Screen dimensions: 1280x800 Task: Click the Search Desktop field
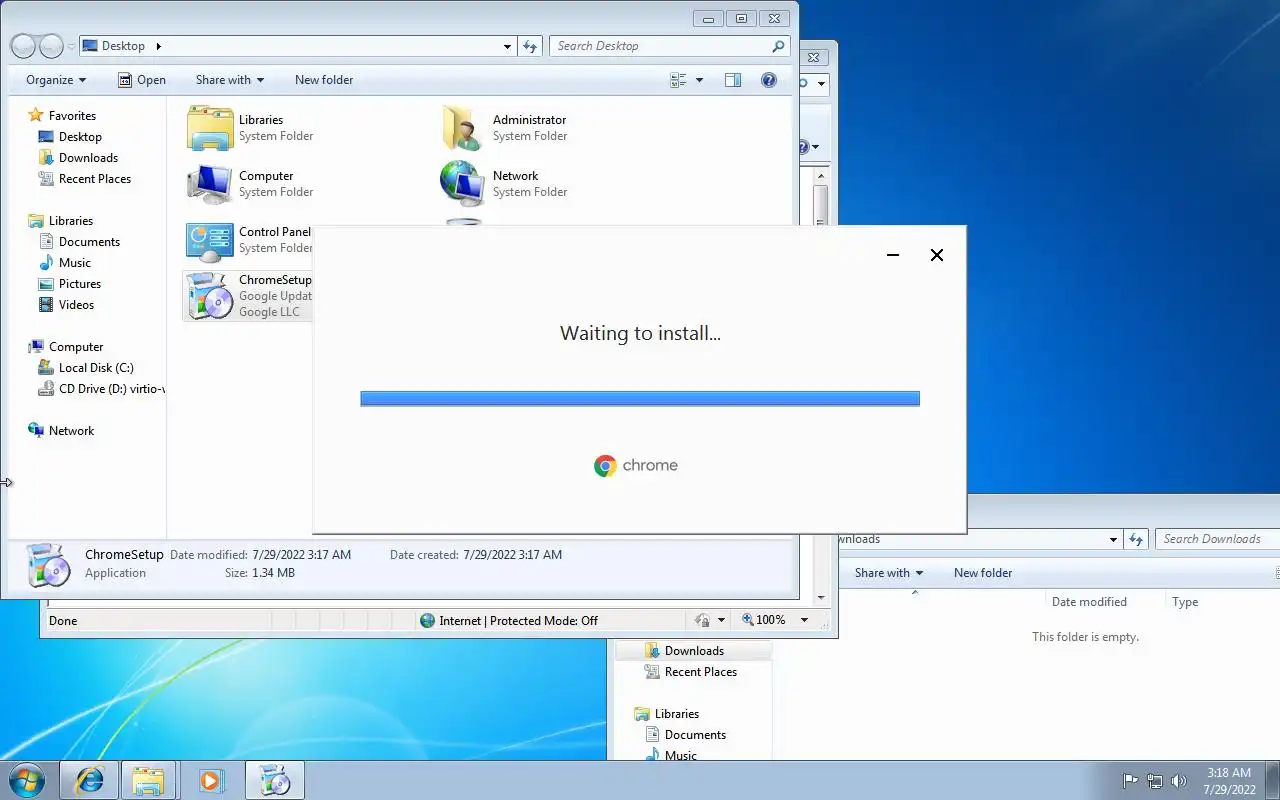pyautogui.click(x=660, y=46)
